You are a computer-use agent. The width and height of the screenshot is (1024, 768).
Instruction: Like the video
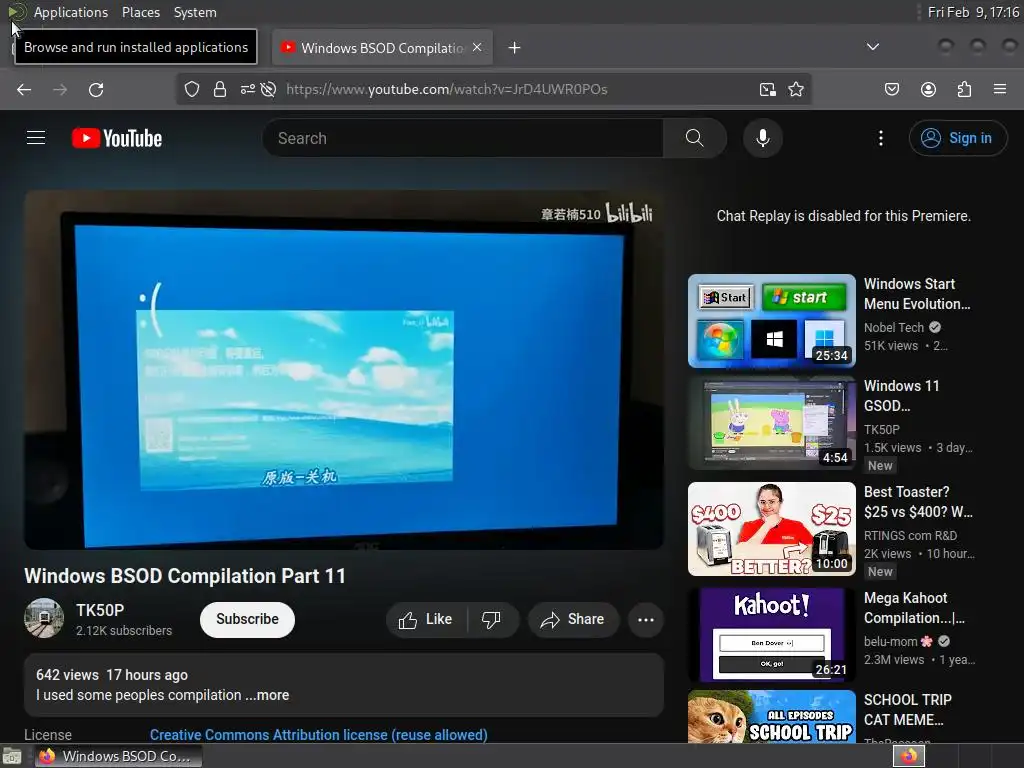[426, 620]
